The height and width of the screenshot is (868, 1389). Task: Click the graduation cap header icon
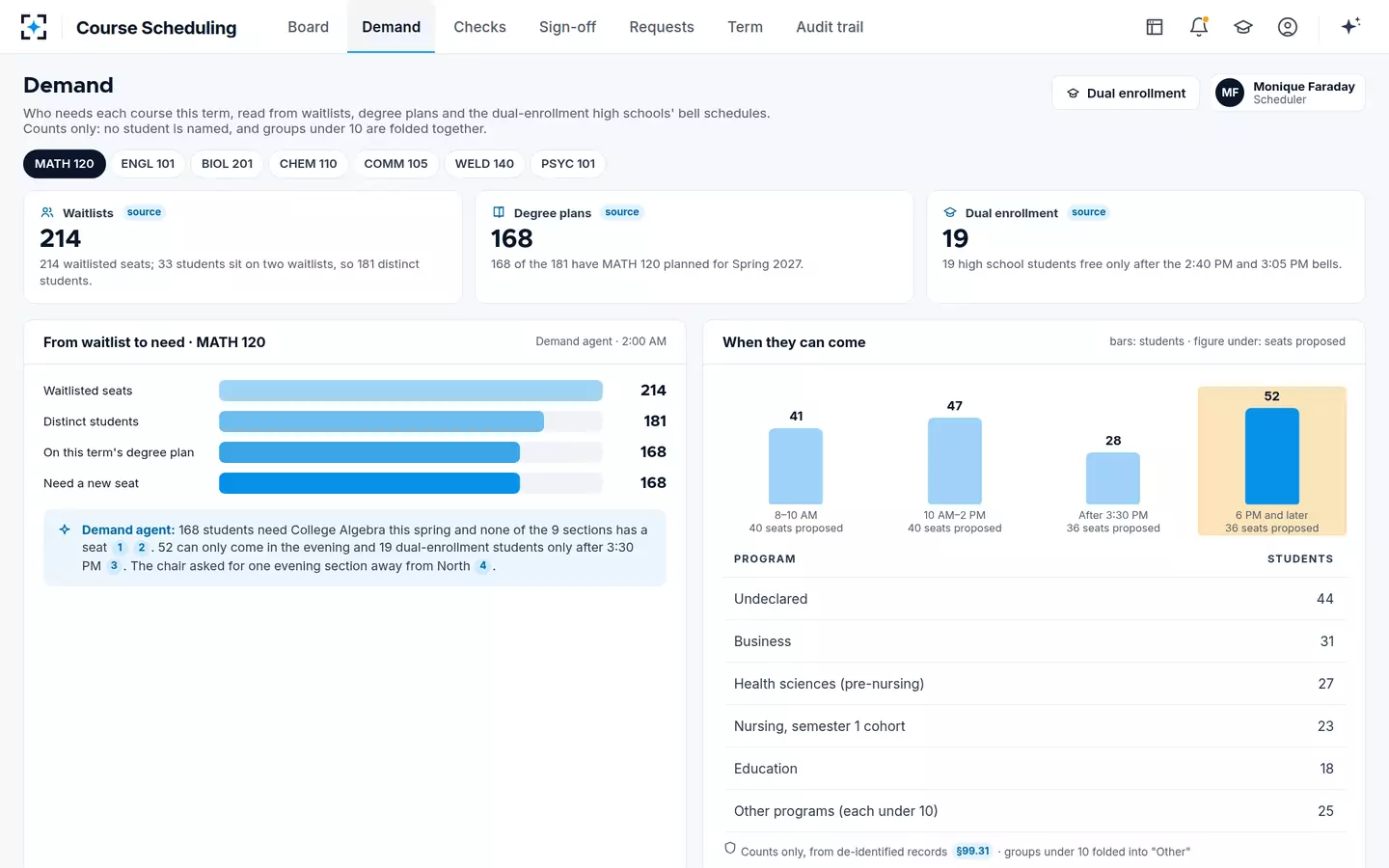(1243, 27)
